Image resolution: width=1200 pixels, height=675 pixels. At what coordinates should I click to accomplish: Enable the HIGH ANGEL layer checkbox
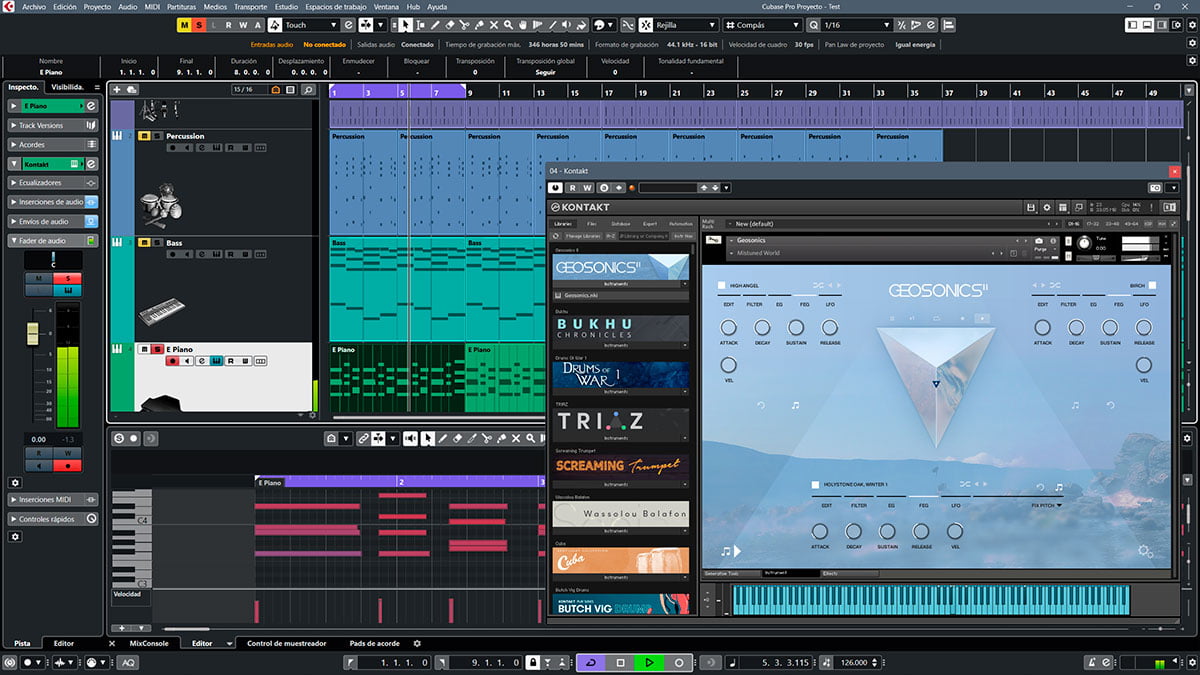[x=722, y=285]
